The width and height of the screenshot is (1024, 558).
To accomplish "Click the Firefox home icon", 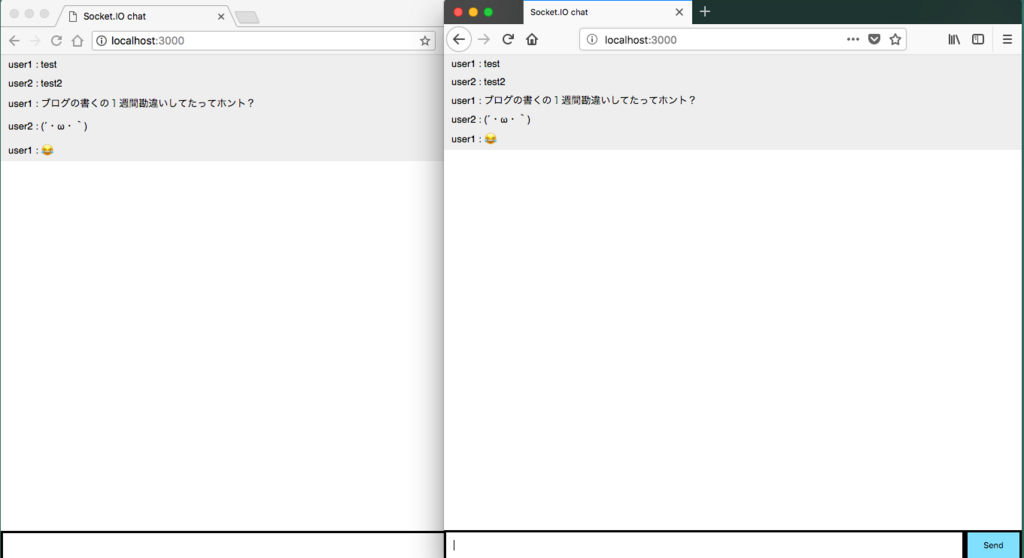I will [532, 39].
